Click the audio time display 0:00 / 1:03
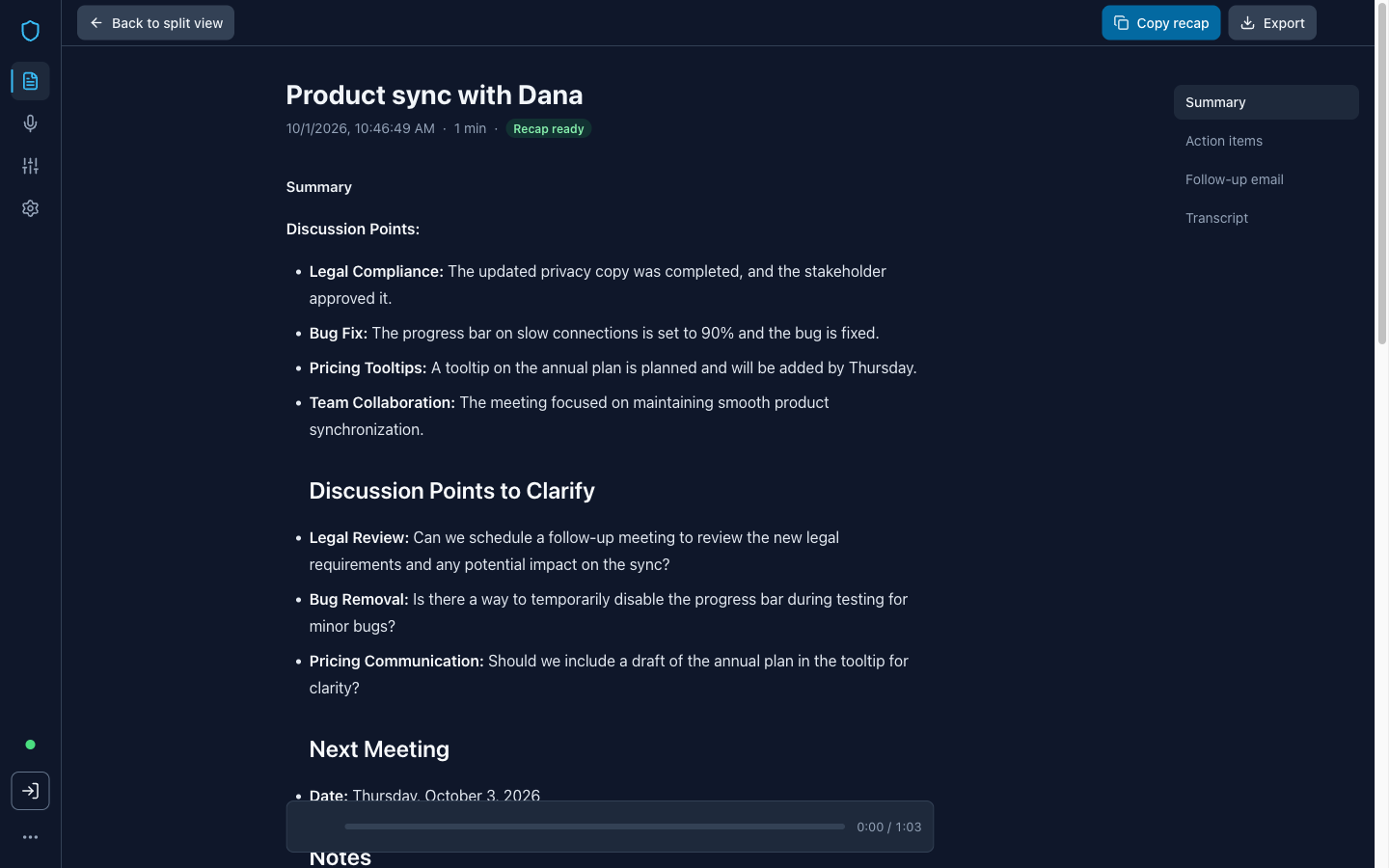The image size is (1389, 868). 888,827
